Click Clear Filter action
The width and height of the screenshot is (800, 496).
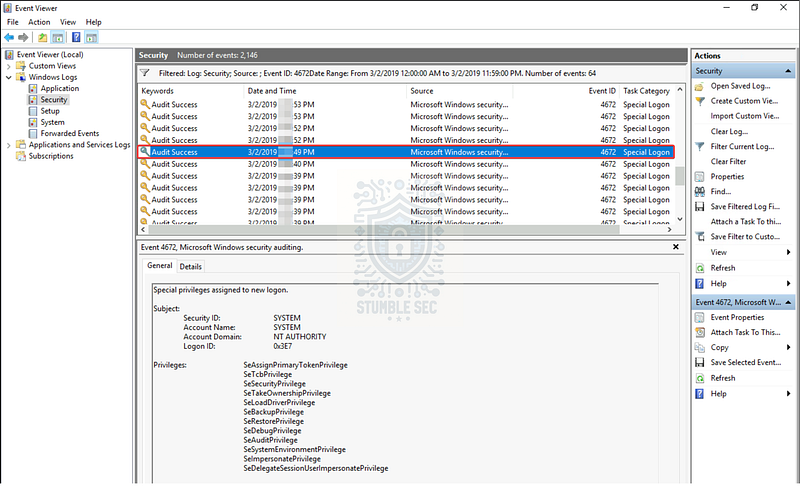point(728,162)
